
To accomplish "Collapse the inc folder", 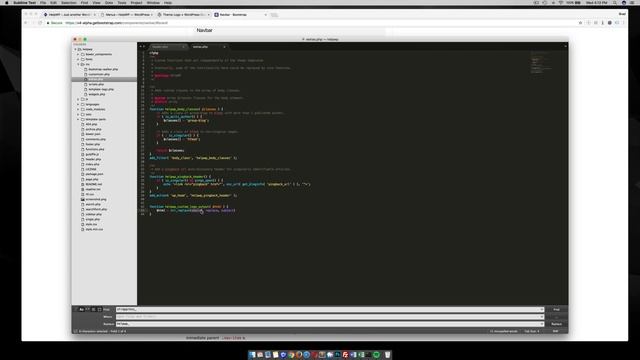I will point(78,64).
